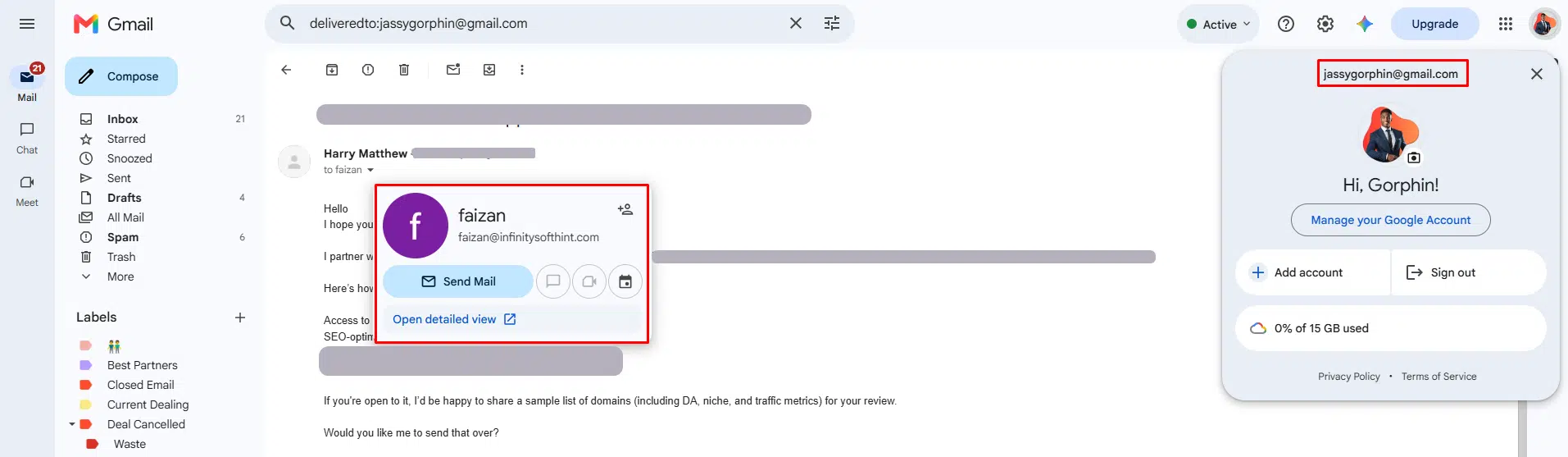Go back to search results arrow
The height and width of the screenshot is (457, 1568).
tap(286, 70)
